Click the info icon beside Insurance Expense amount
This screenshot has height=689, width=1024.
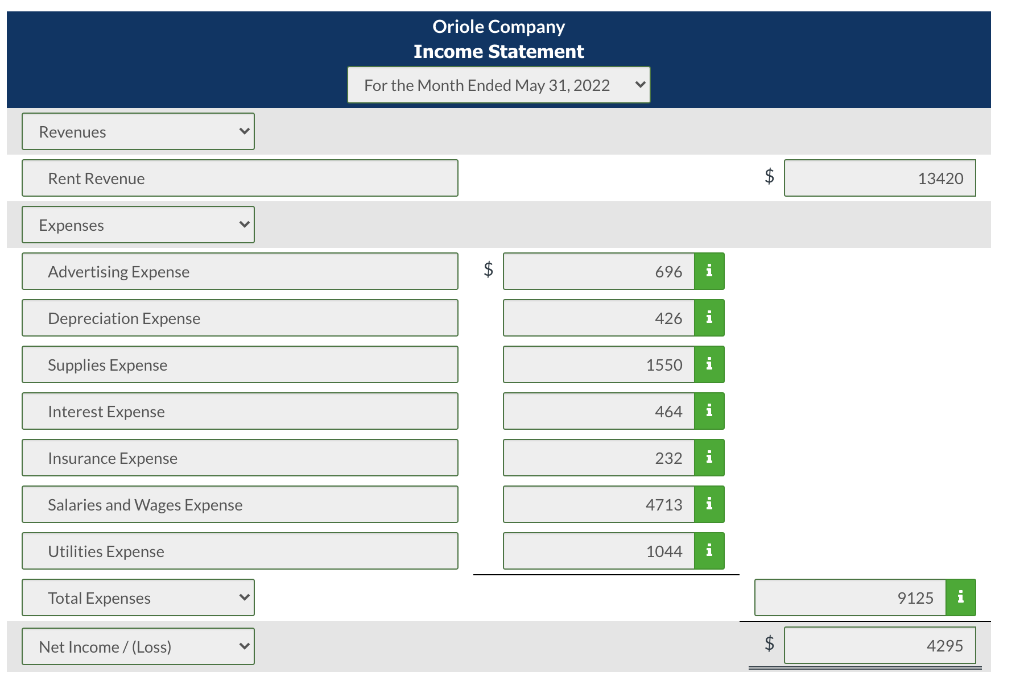(x=711, y=457)
